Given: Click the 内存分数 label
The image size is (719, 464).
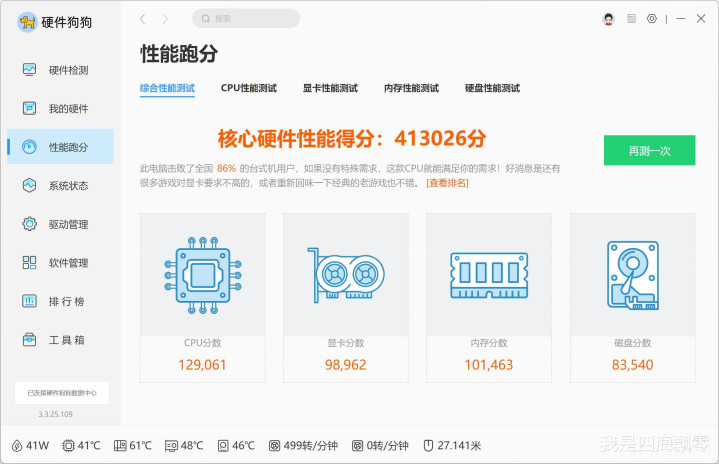Looking at the screenshot, I should click(x=489, y=343).
